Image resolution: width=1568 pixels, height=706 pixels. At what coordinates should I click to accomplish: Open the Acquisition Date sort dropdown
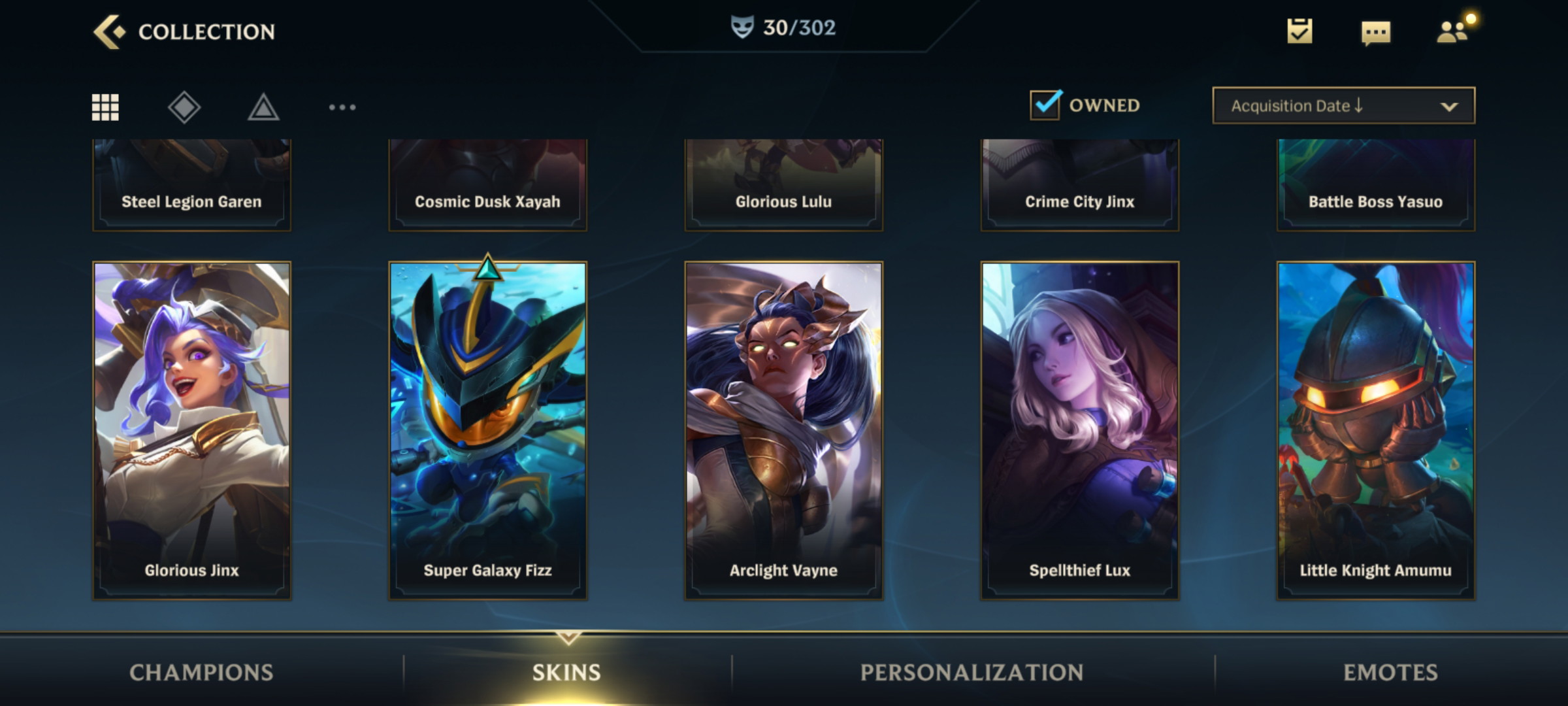(x=1343, y=105)
